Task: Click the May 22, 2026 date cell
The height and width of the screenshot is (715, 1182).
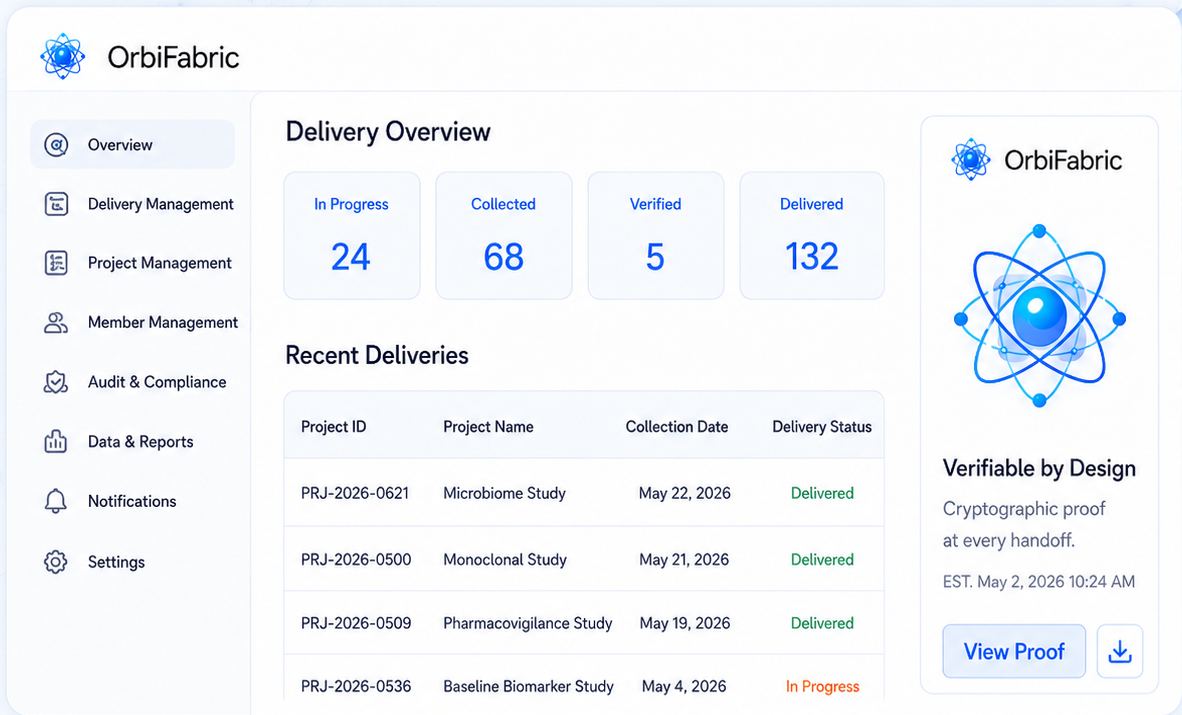Action: 684,493
